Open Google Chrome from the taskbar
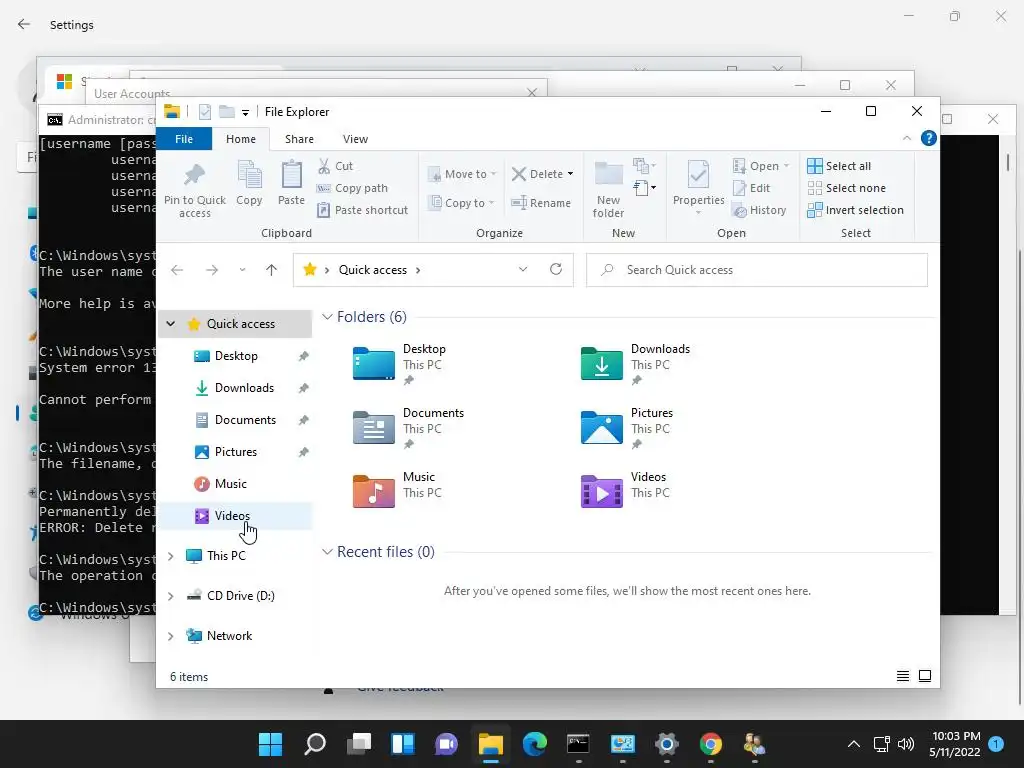 711,744
